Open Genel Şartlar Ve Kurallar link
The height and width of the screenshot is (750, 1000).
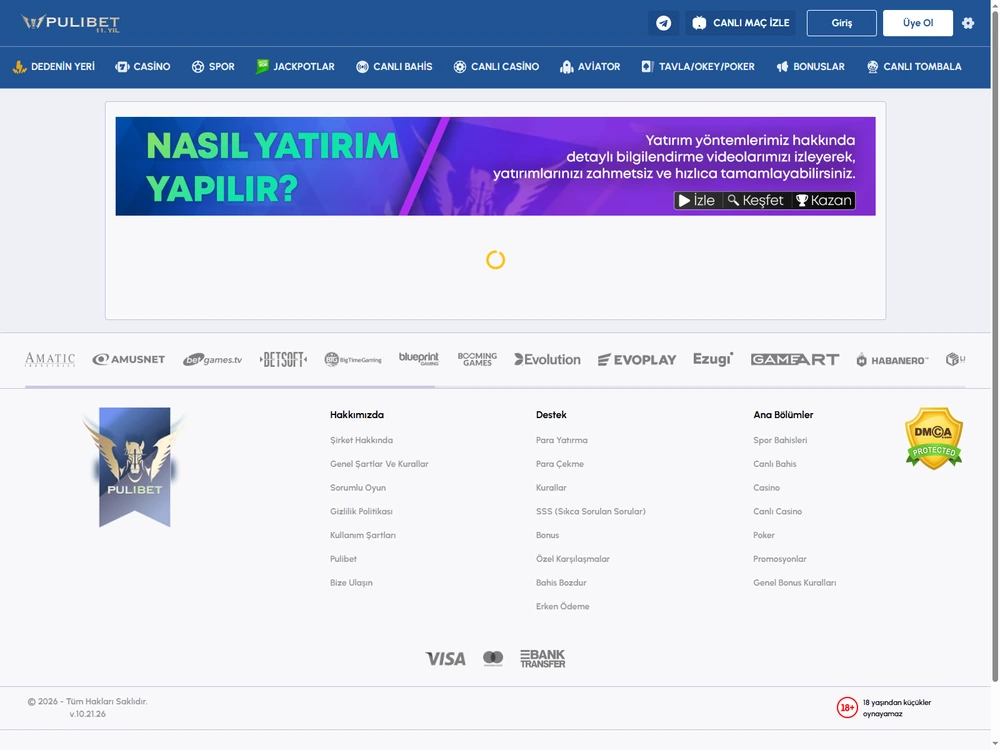379,464
